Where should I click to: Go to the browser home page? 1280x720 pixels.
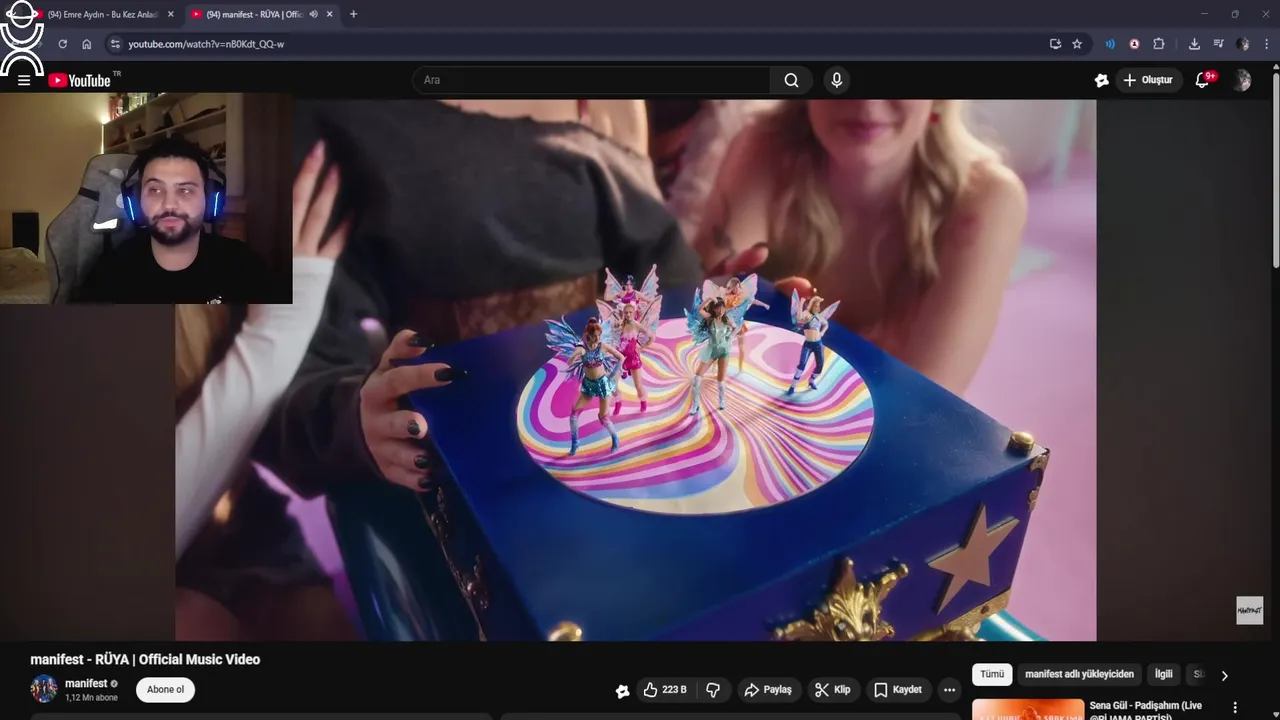(87, 44)
